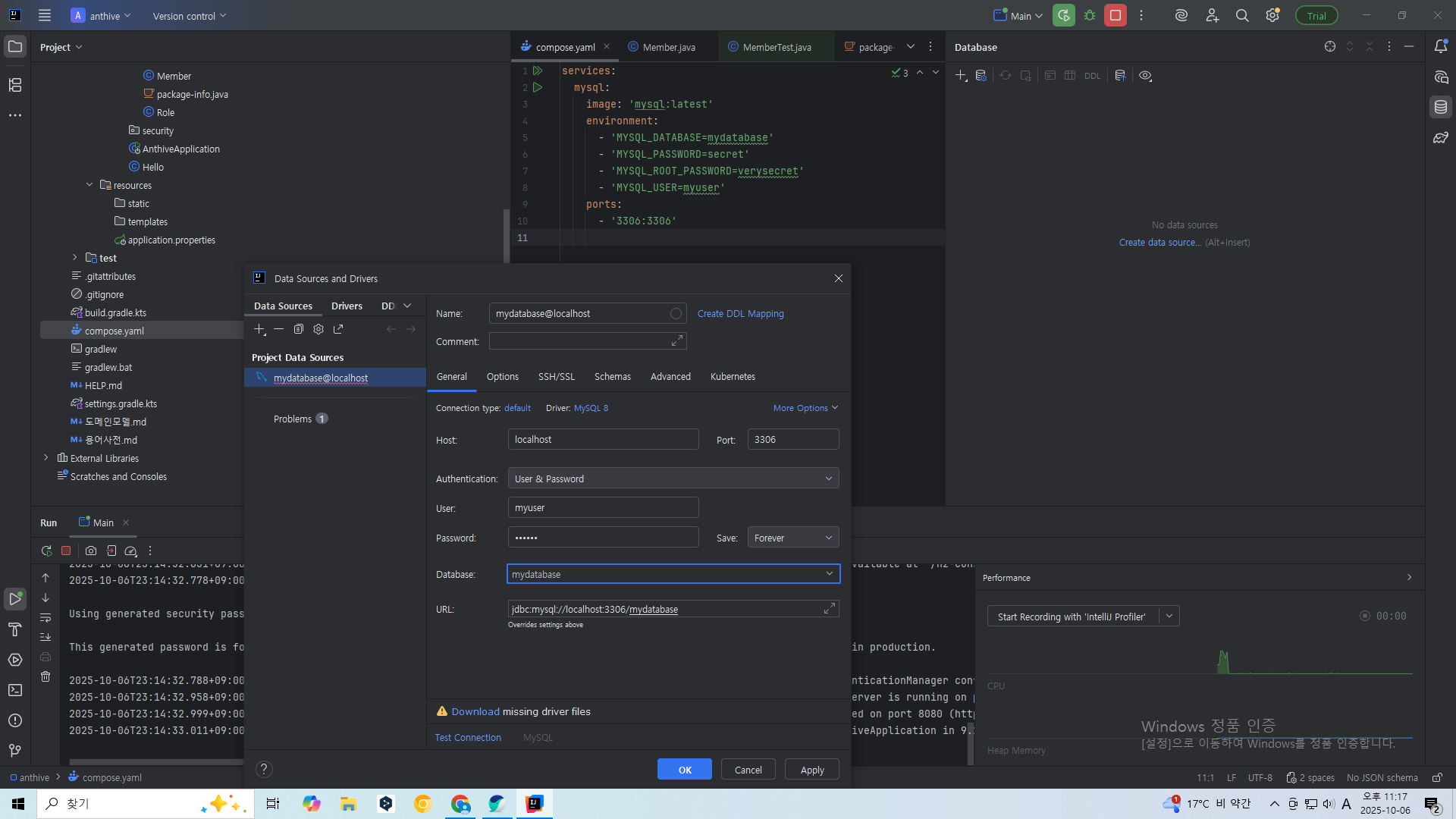Expand the test folder in Project tree
1456x819 pixels.
(x=74, y=258)
